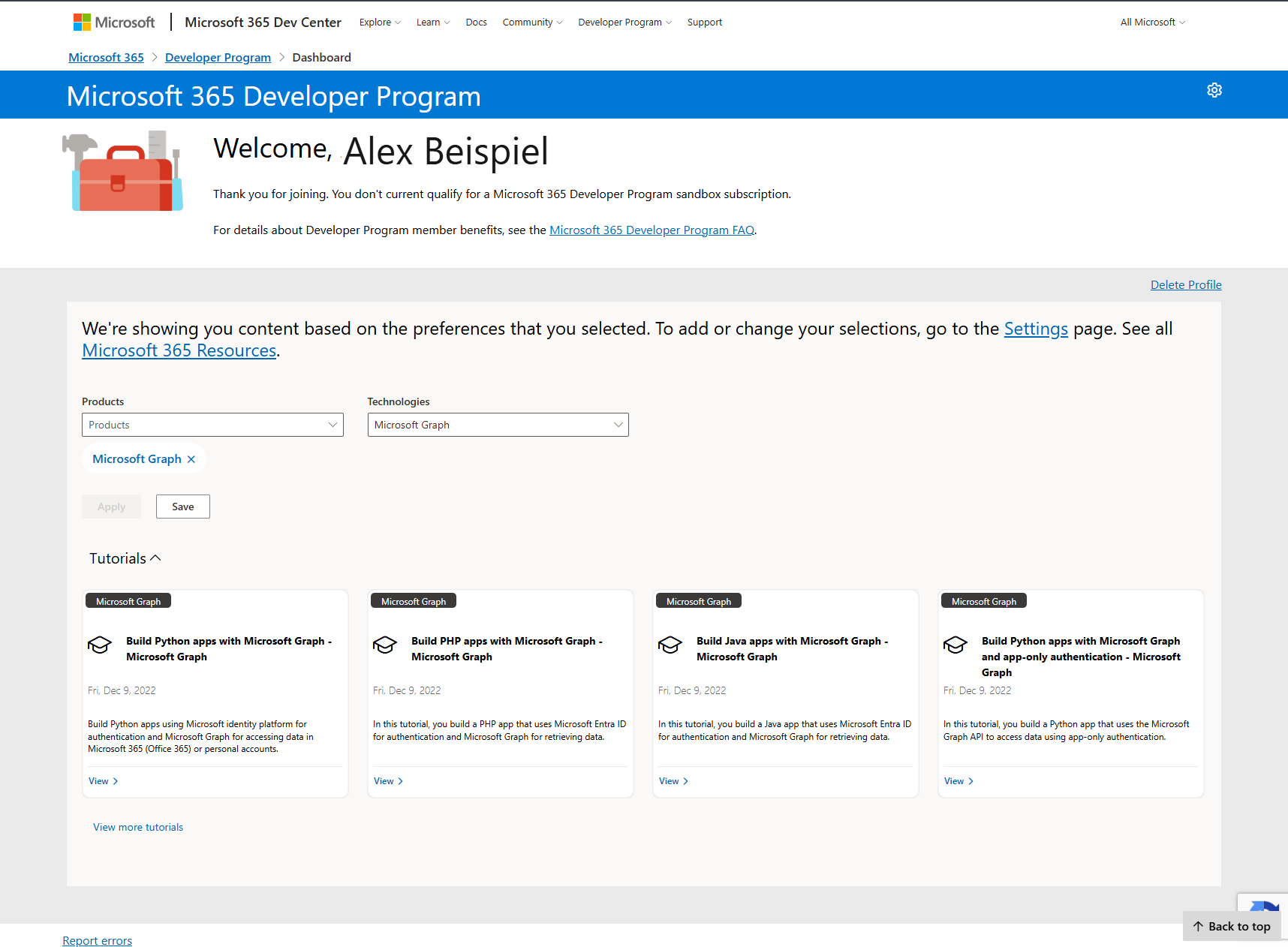
Task: Open Build Python apps with Microsoft Graph tutorial title
Action: [229, 649]
